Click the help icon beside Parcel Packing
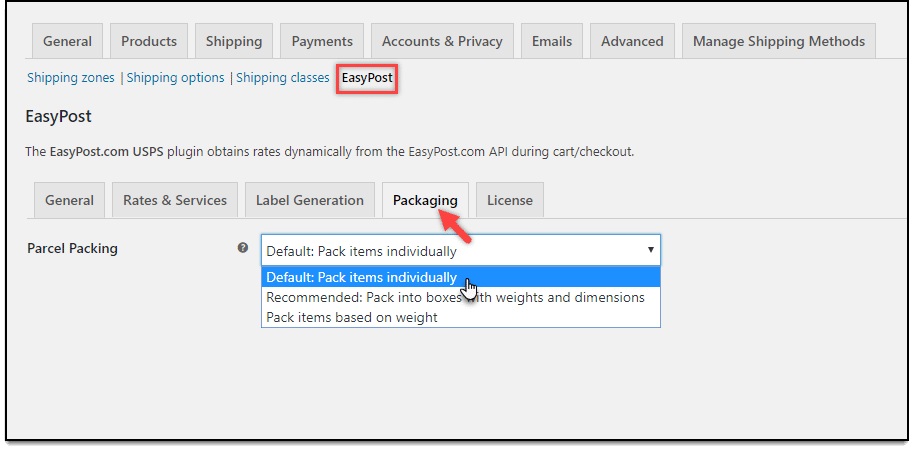The height and width of the screenshot is (451, 914). [242, 248]
